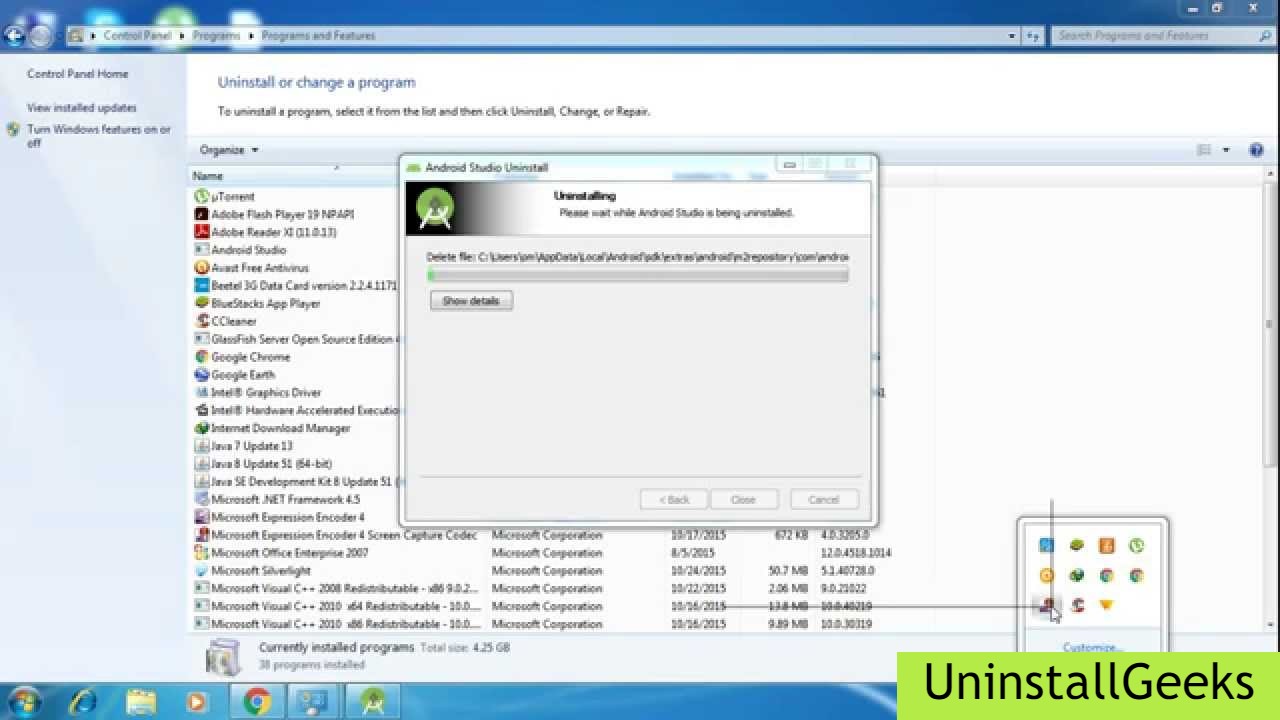Select Microsoft Visual C++ 2008 Redistributable entry
This screenshot has height=720, width=1280.
pyautogui.click(x=345, y=589)
